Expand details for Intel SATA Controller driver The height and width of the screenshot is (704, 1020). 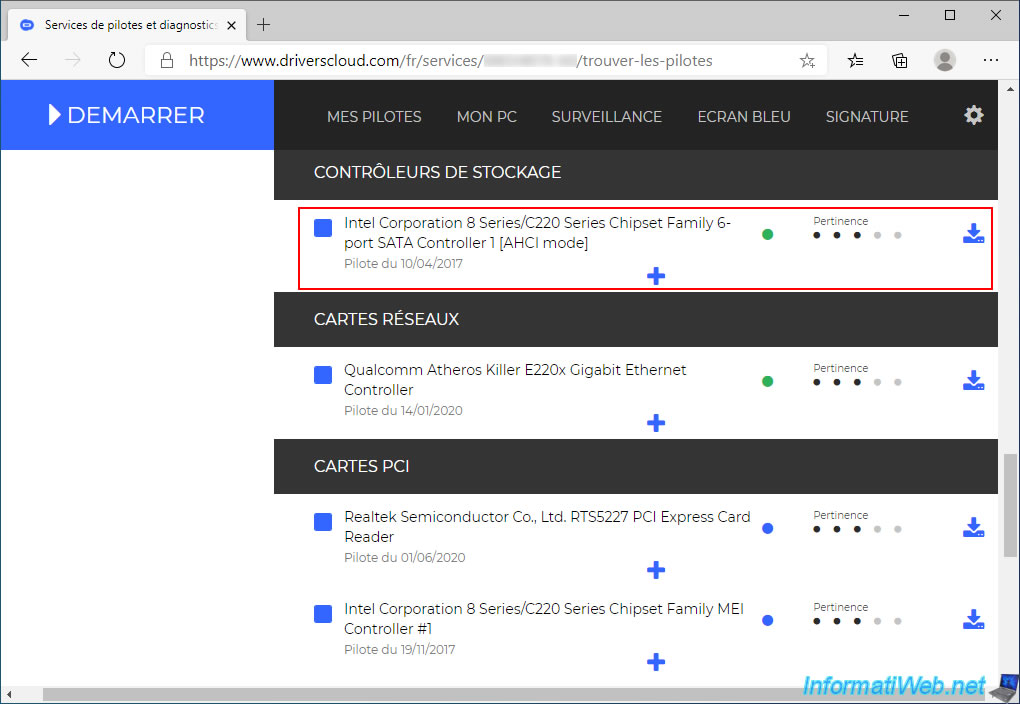tap(656, 276)
